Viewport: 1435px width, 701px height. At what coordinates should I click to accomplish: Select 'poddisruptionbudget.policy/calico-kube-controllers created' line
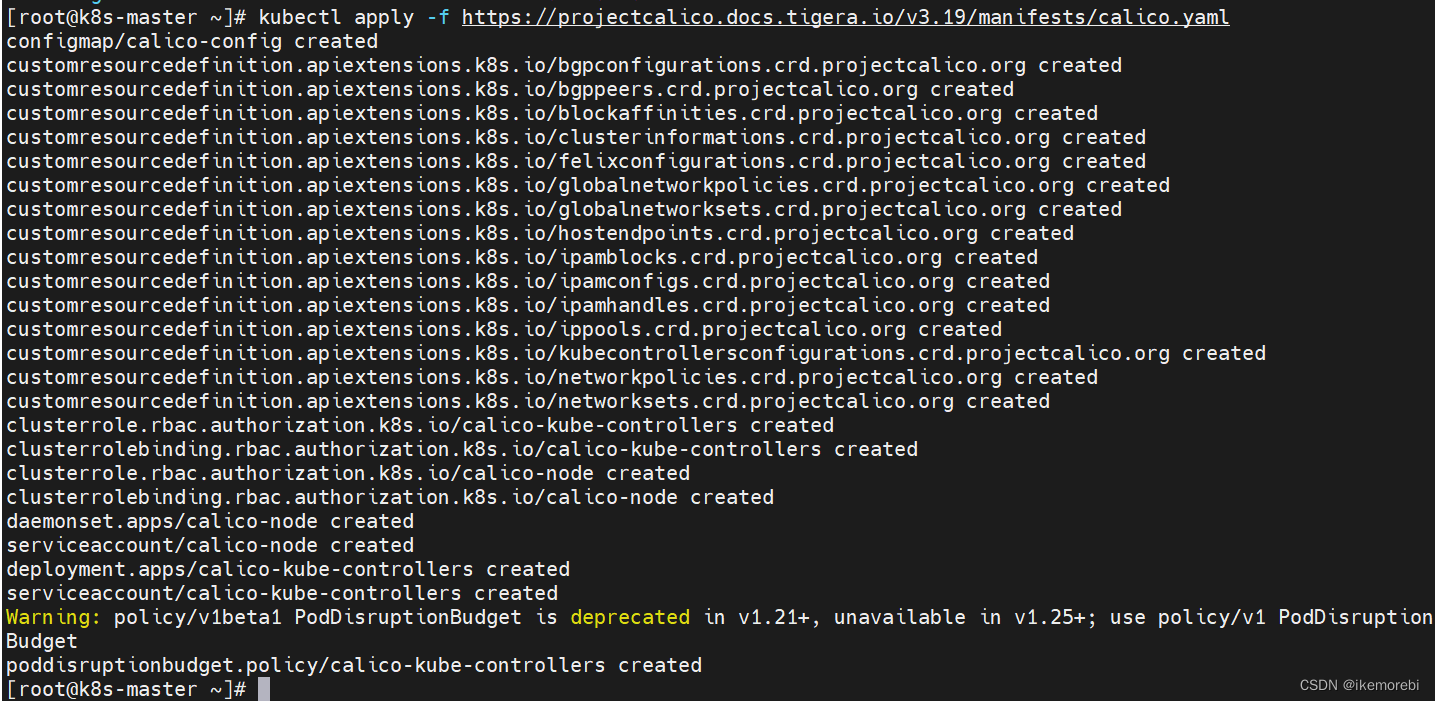pyautogui.click(x=354, y=665)
